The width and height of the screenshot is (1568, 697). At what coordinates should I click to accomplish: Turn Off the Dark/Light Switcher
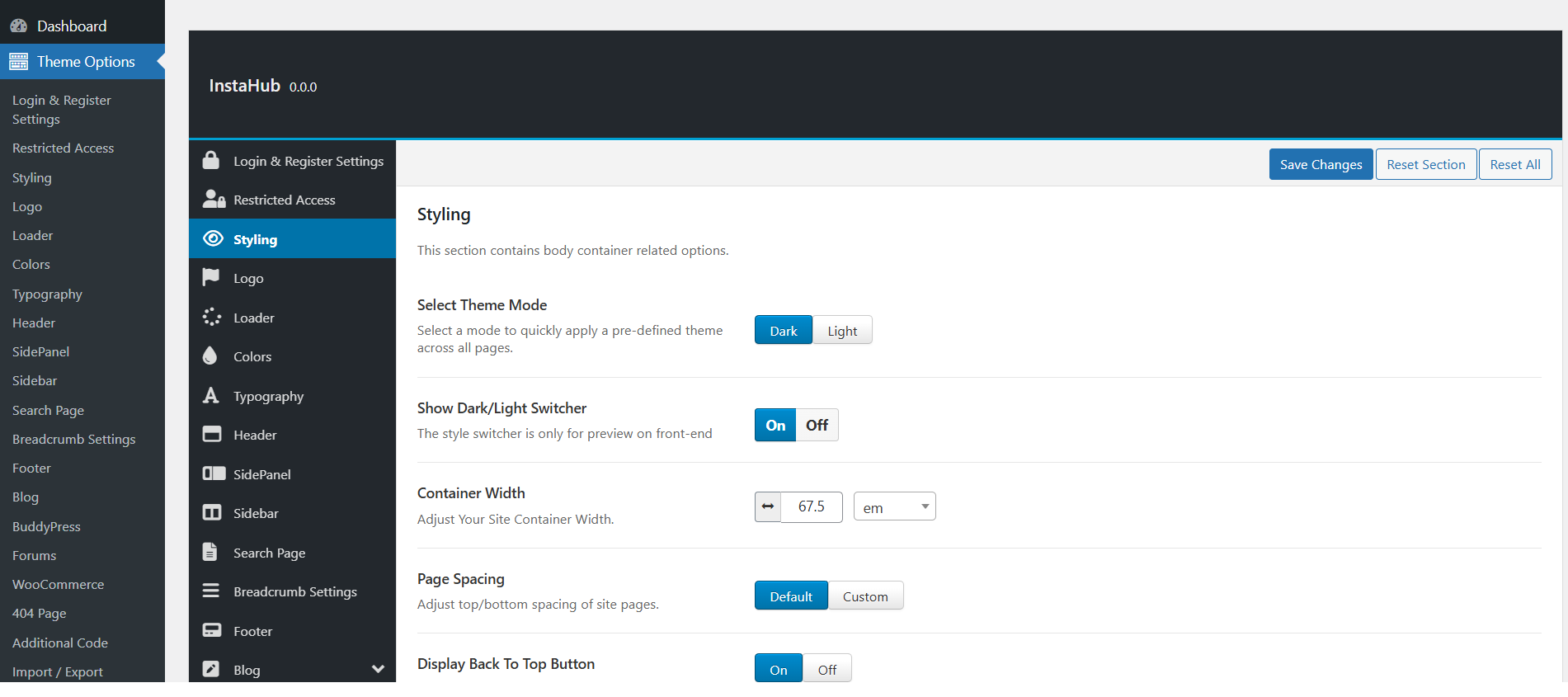pyautogui.click(x=817, y=425)
